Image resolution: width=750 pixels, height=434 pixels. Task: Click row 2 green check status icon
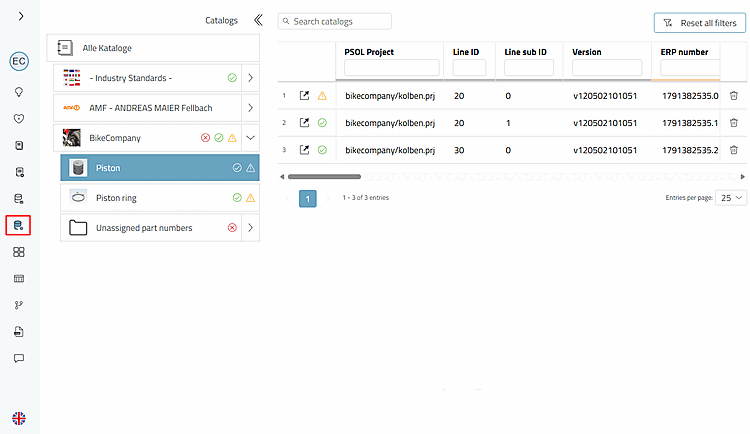pos(322,123)
